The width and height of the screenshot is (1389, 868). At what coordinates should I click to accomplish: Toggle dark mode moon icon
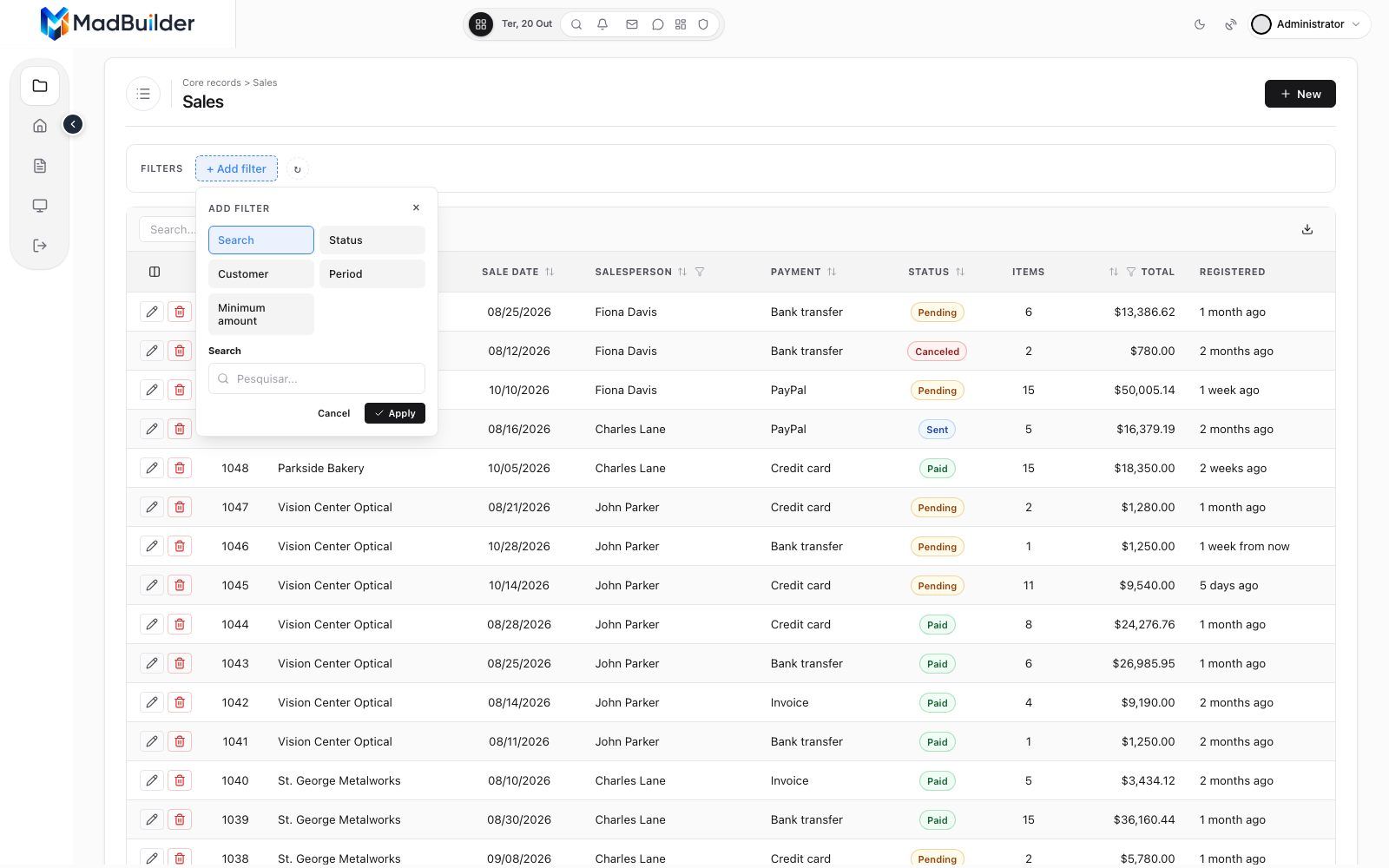click(x=1200, y=24)
